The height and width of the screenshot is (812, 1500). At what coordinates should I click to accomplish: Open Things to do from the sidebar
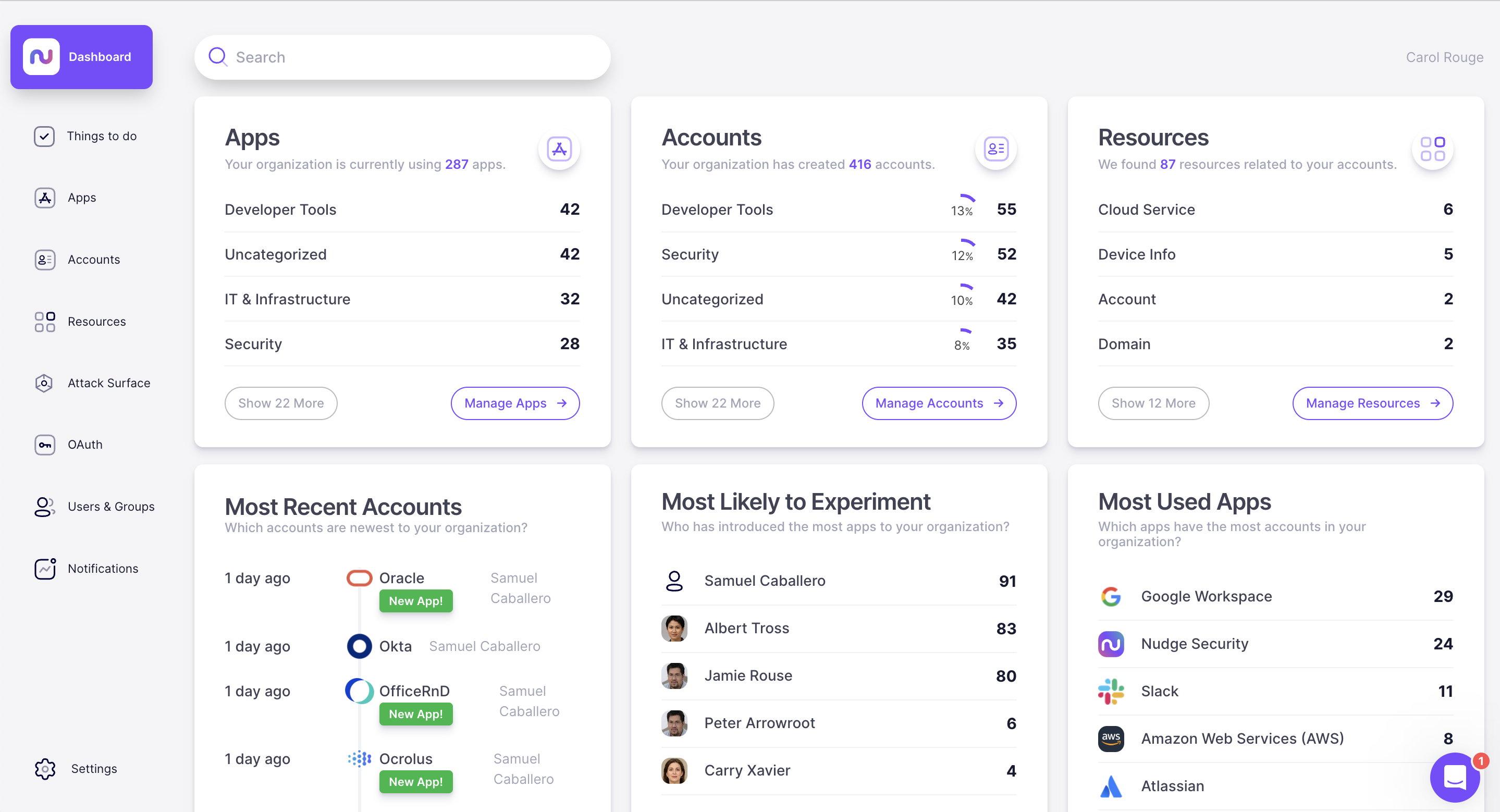pos(101,136)
